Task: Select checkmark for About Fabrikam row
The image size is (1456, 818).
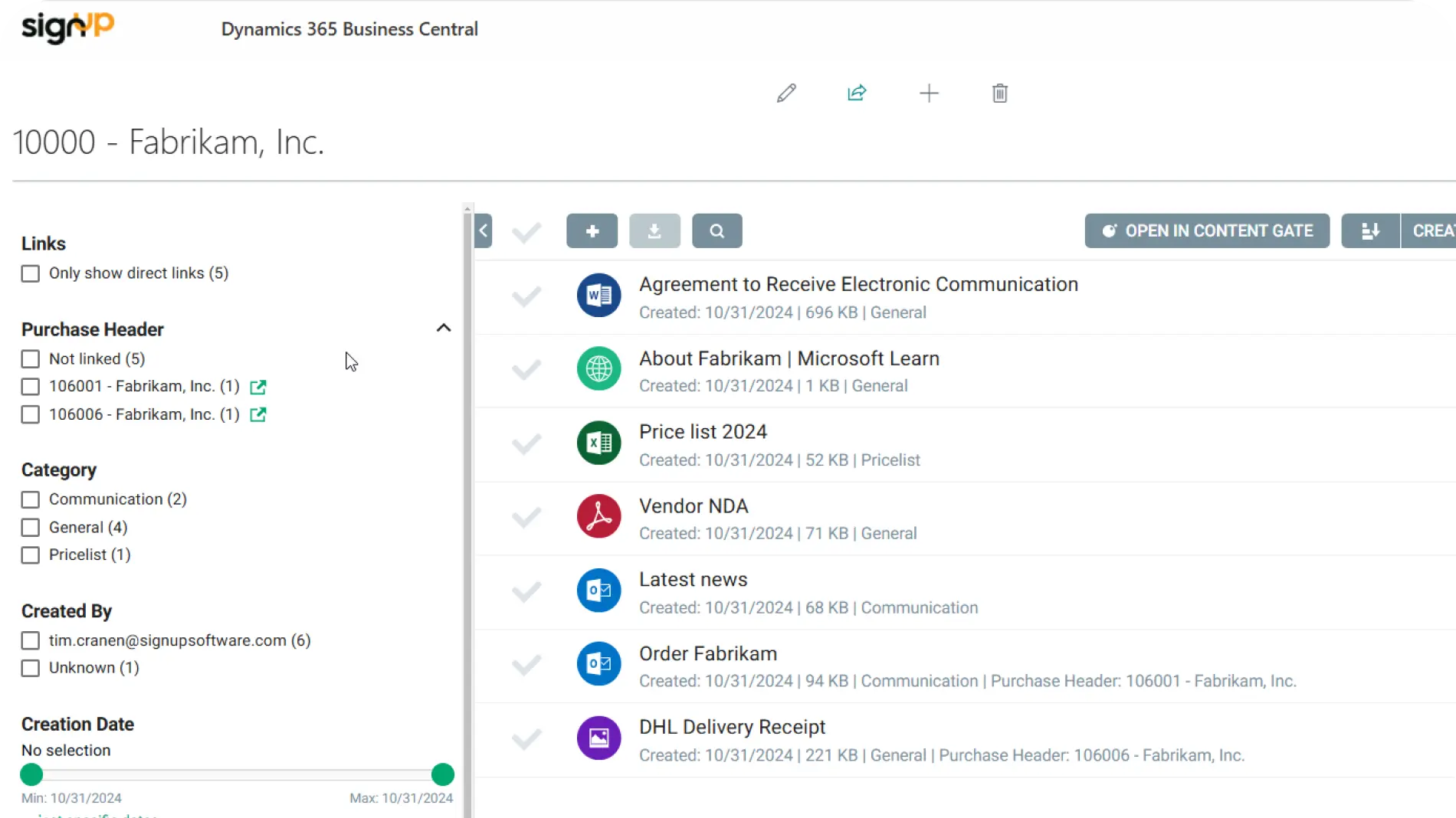Action: coord(526,370)
